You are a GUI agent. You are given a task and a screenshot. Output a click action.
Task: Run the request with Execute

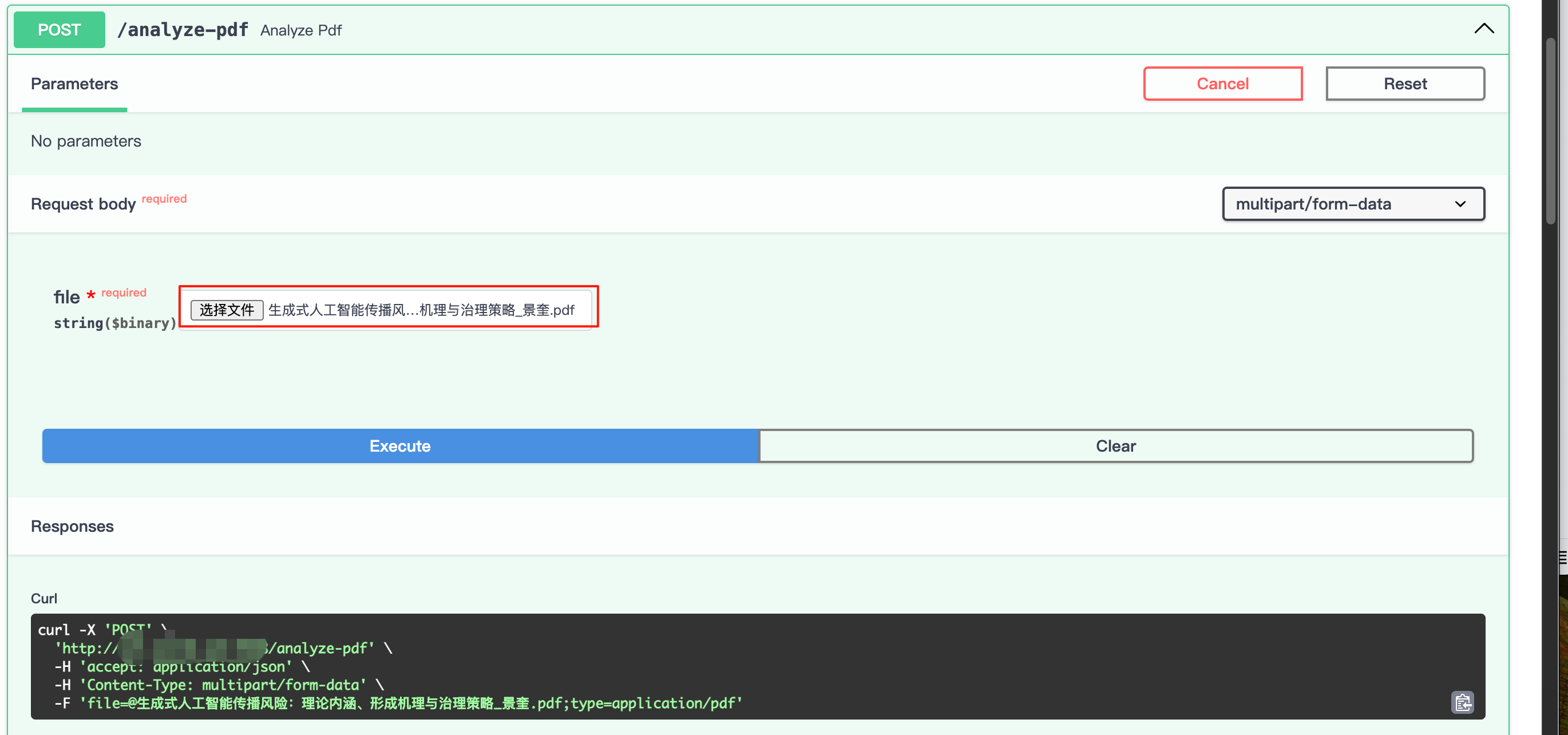point(400,446)
